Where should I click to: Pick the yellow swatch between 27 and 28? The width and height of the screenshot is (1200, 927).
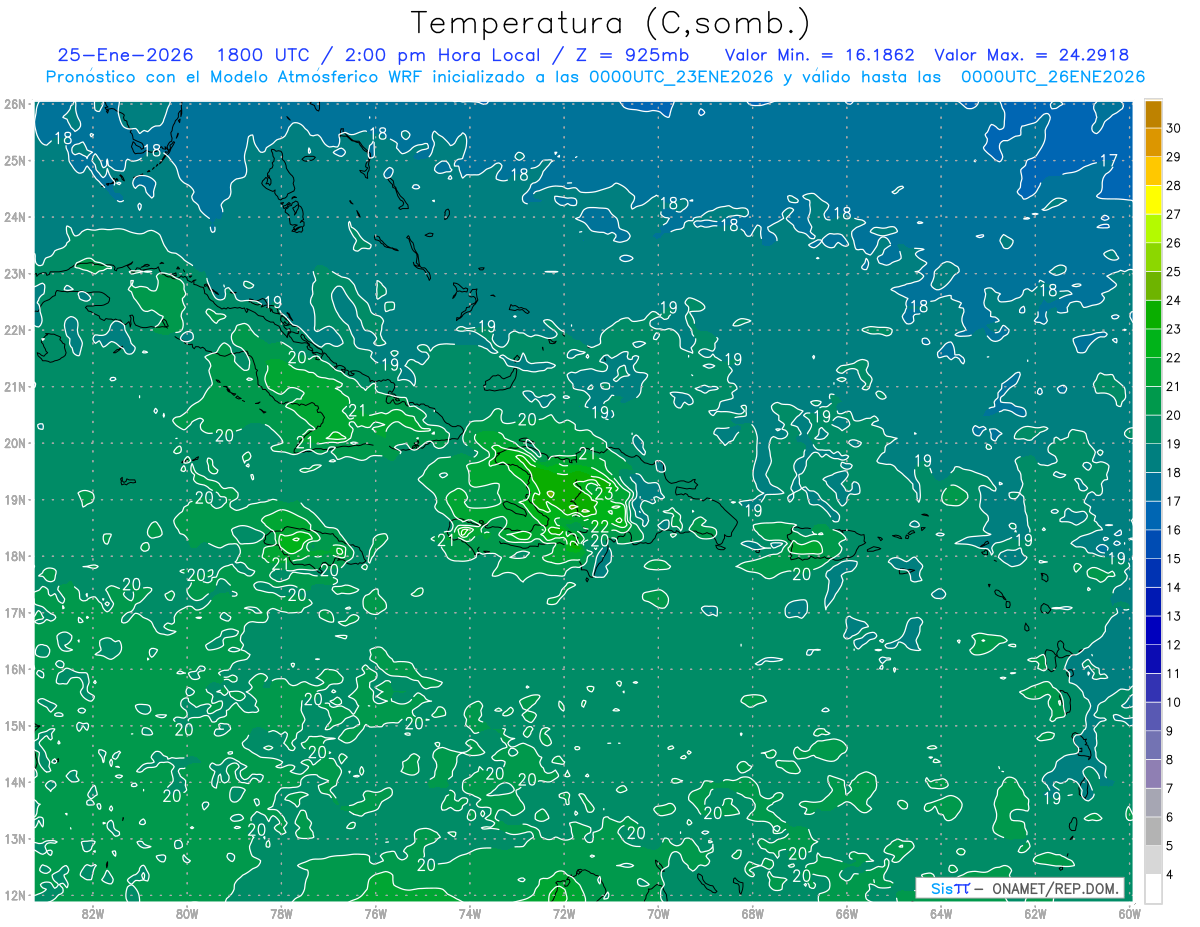tap(1153, 200)
